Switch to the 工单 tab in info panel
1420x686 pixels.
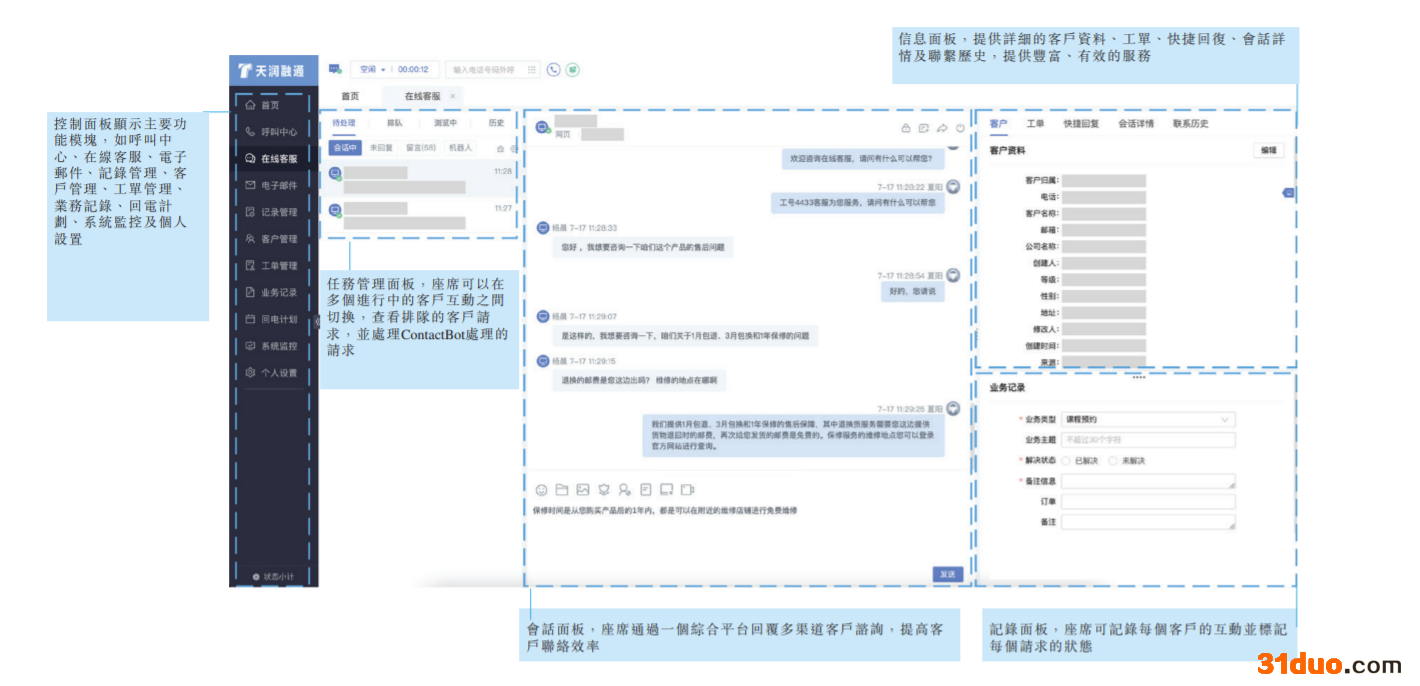(1035, 124)
